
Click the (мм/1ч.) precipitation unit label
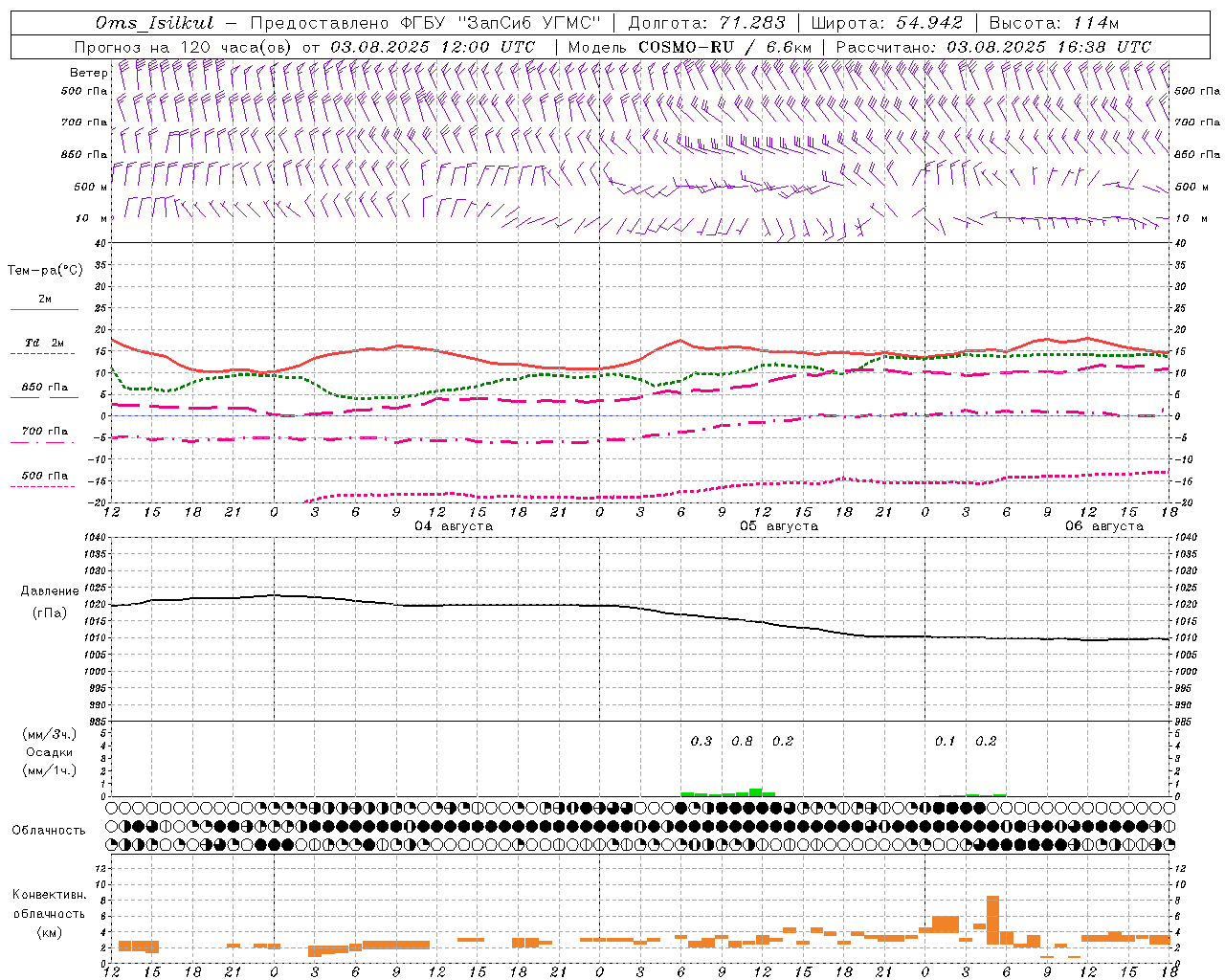pyautogui.click(x=50, y=770)
